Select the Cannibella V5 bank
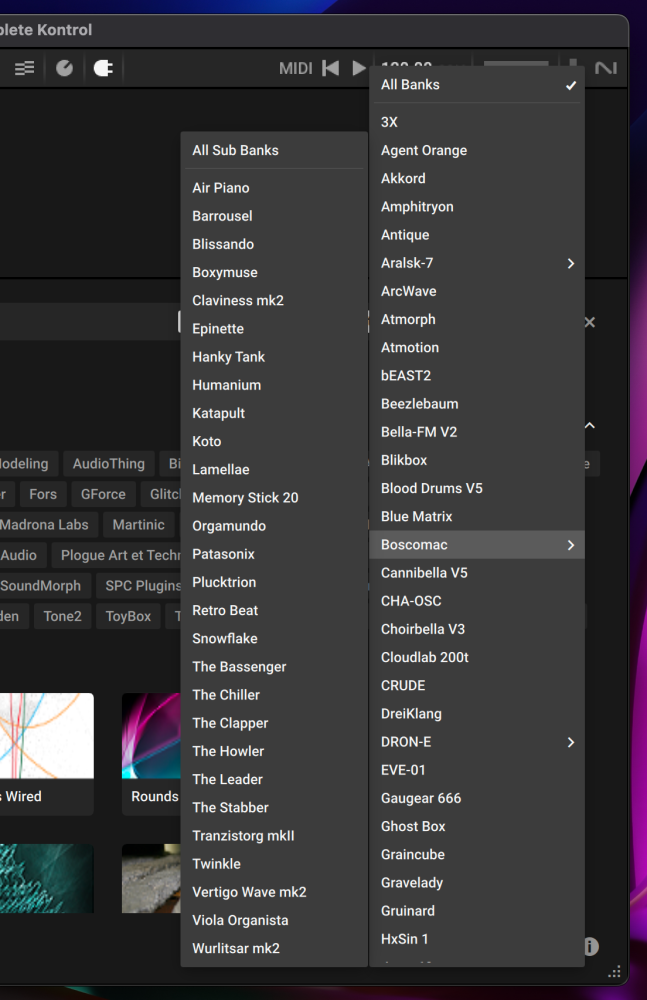 coord(477,573)
